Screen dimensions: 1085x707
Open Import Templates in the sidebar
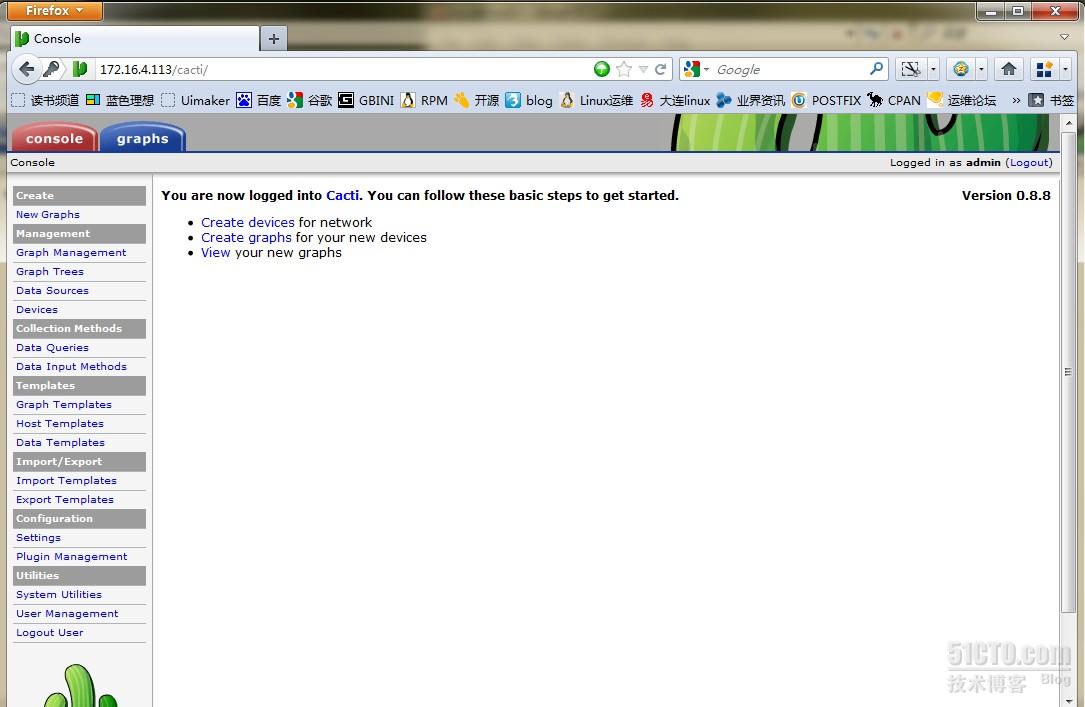click(66, 480)
